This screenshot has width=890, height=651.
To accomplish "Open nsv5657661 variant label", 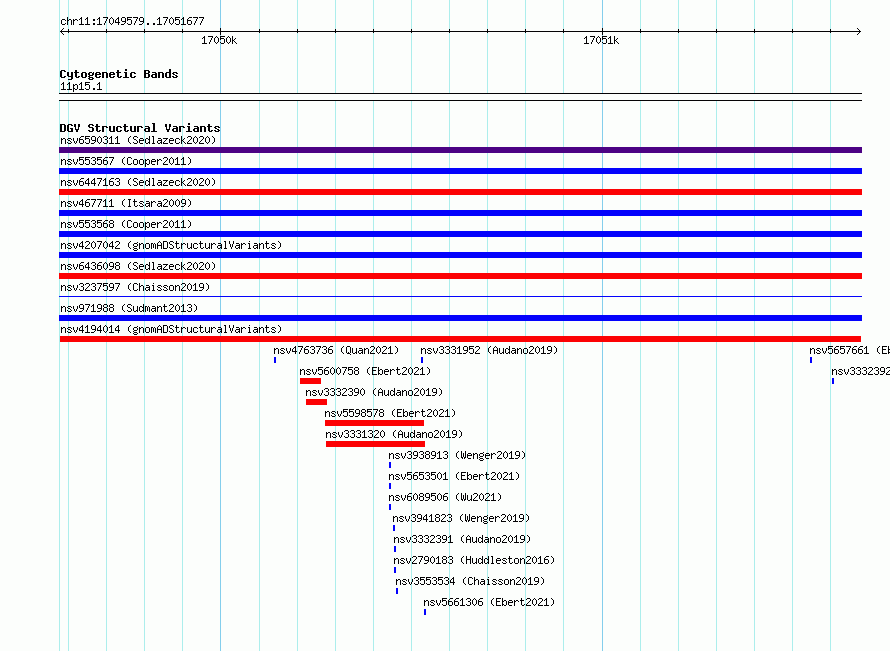I will pyautogui.click(x=849, y=350).
